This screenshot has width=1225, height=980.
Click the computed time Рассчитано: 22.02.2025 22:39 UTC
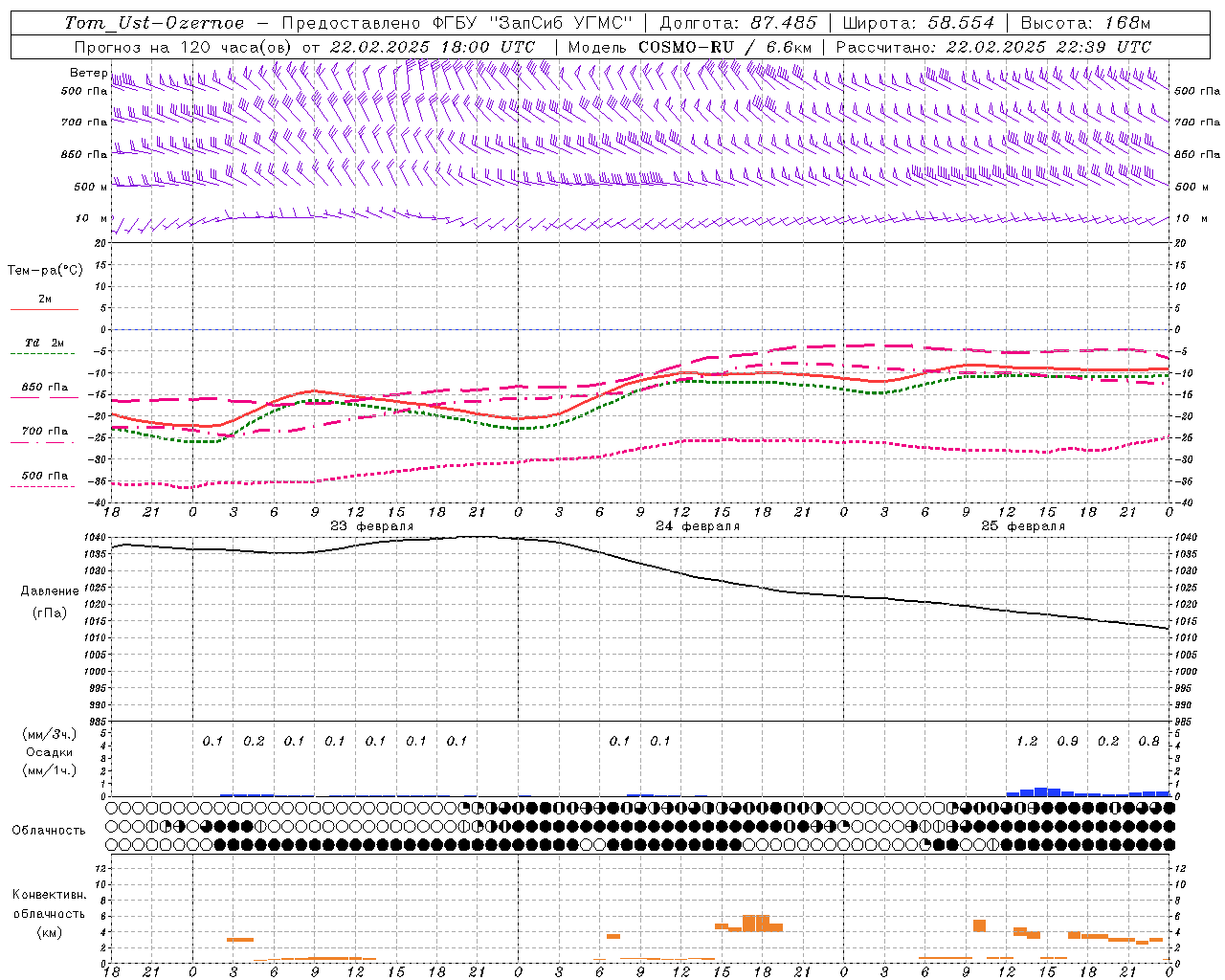(x=993, y=47)
